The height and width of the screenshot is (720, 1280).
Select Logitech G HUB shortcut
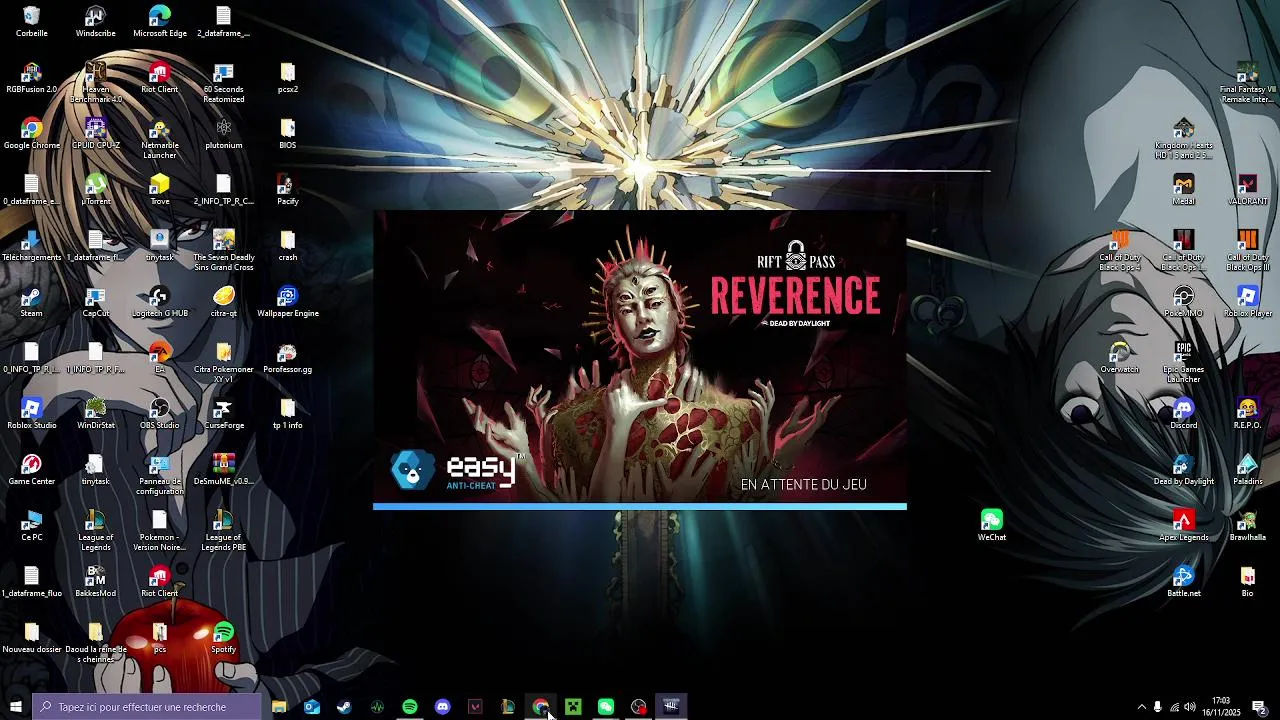pyautogui.click(x=160, y=302)
